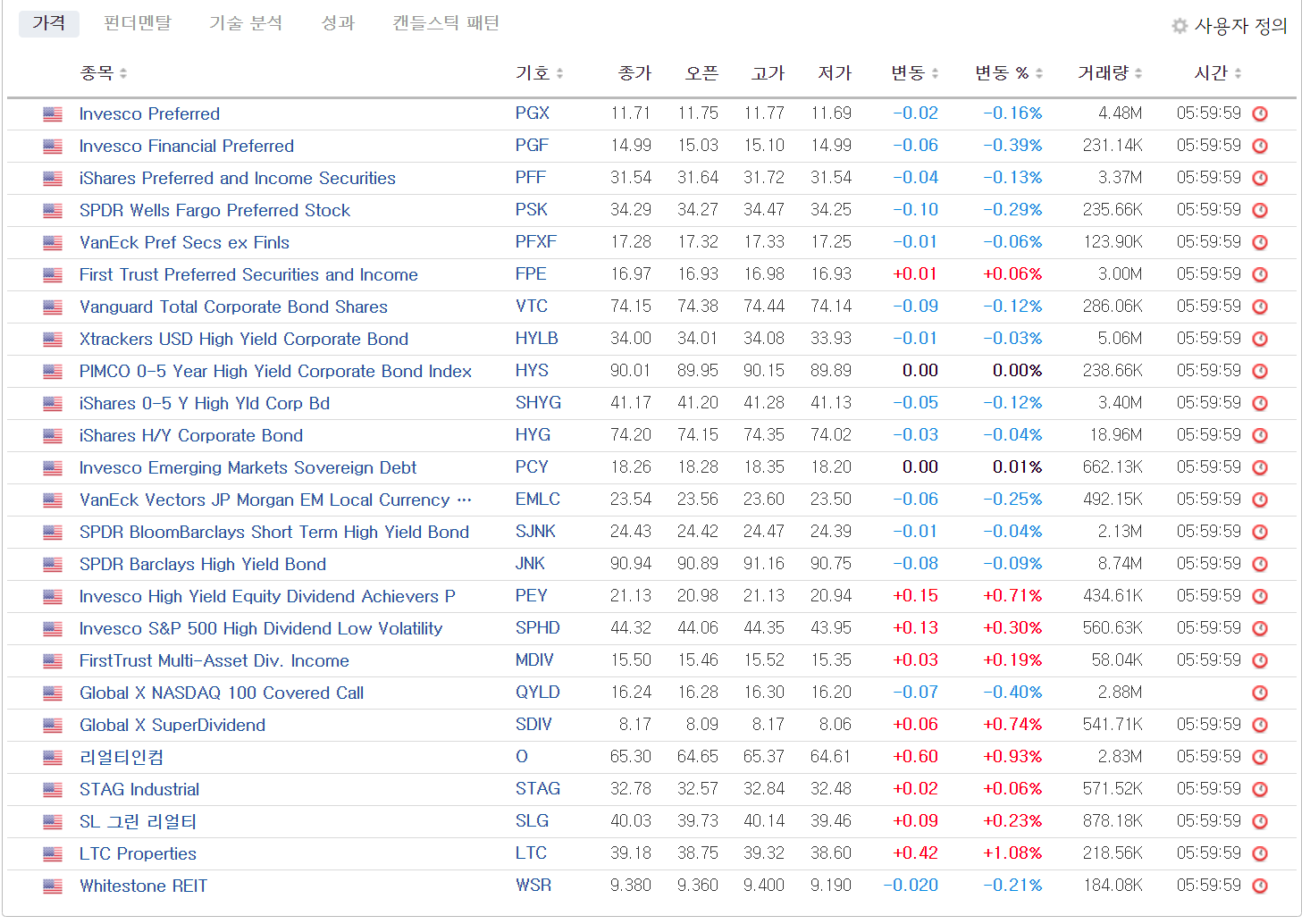Click the clock icon in the STAG row

1260,790
